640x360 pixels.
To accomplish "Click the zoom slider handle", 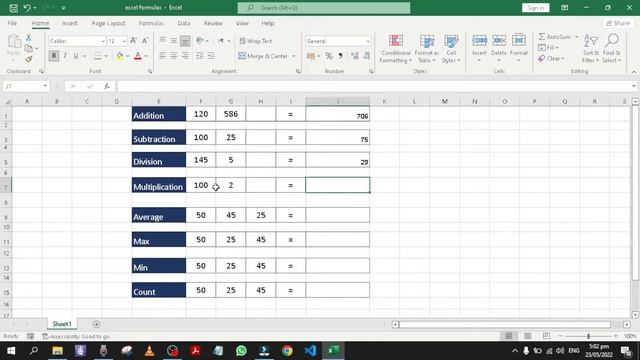I will [x=588, y=336].
